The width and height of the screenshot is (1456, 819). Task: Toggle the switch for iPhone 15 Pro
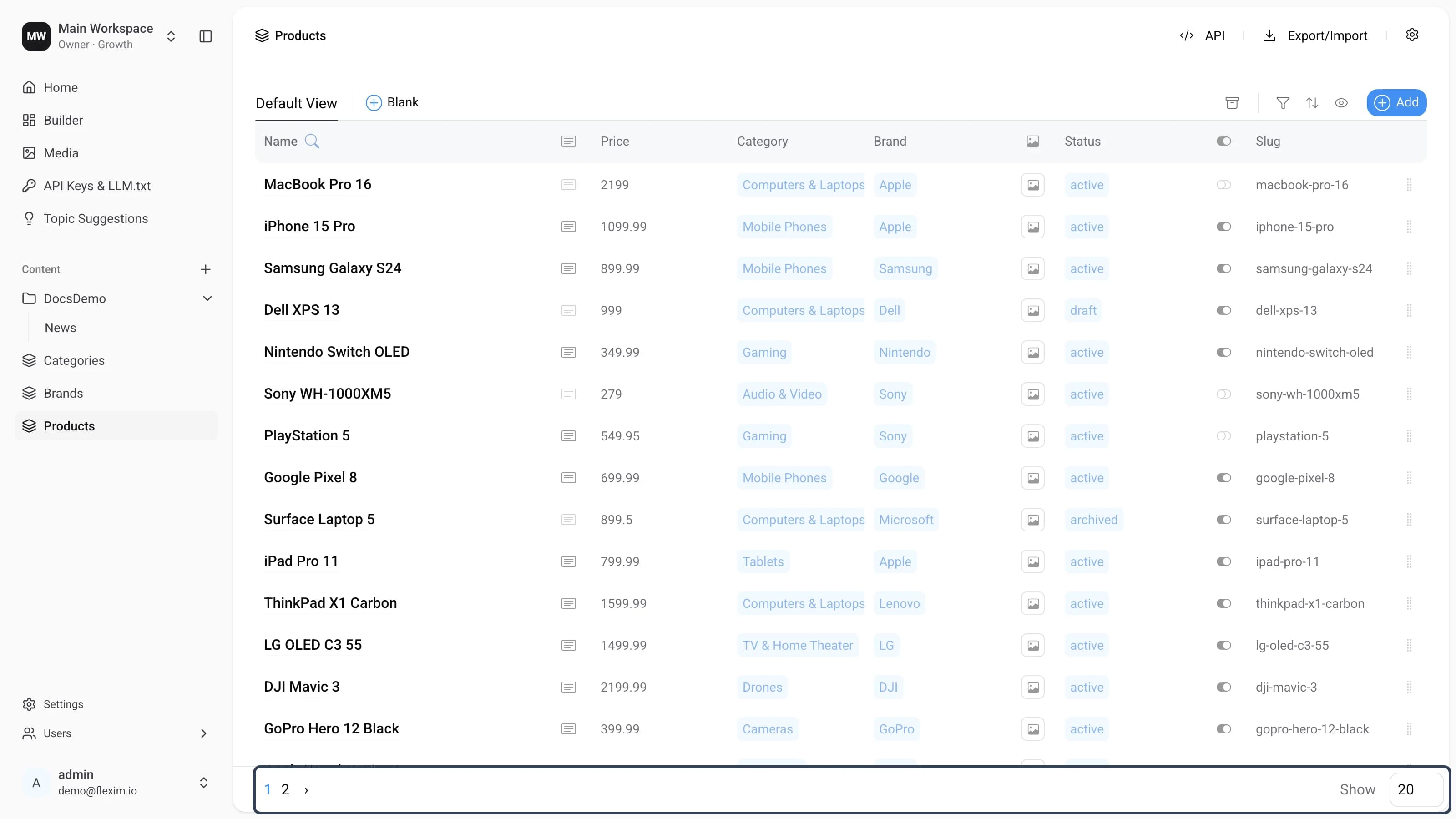point(1223,227)
